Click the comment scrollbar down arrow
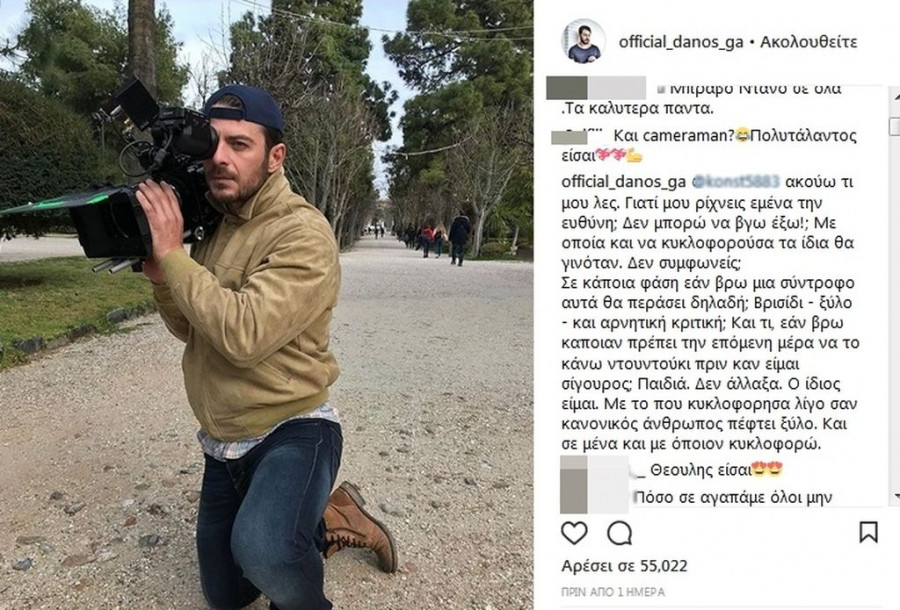The image size is (900, 610). click(x=894, y=496)
